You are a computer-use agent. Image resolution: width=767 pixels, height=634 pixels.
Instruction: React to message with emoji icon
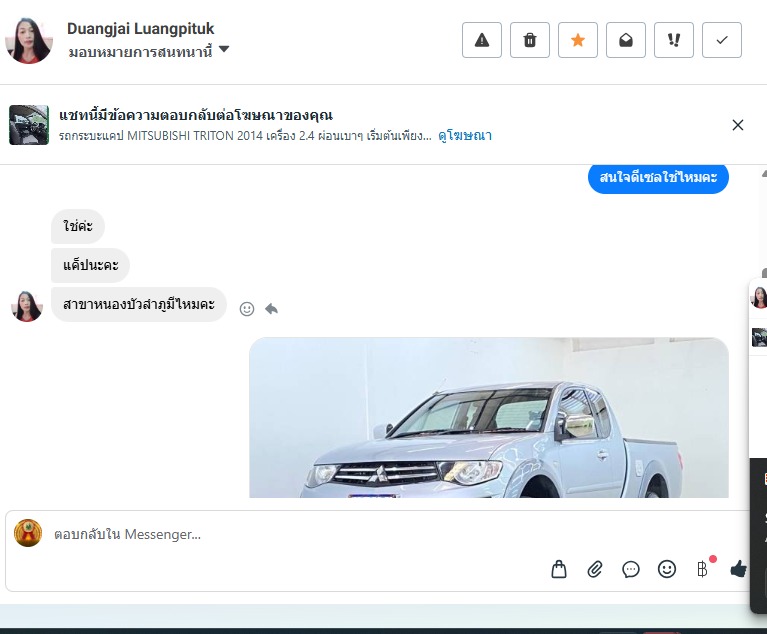pyautogui.click(x=247, y=309)
